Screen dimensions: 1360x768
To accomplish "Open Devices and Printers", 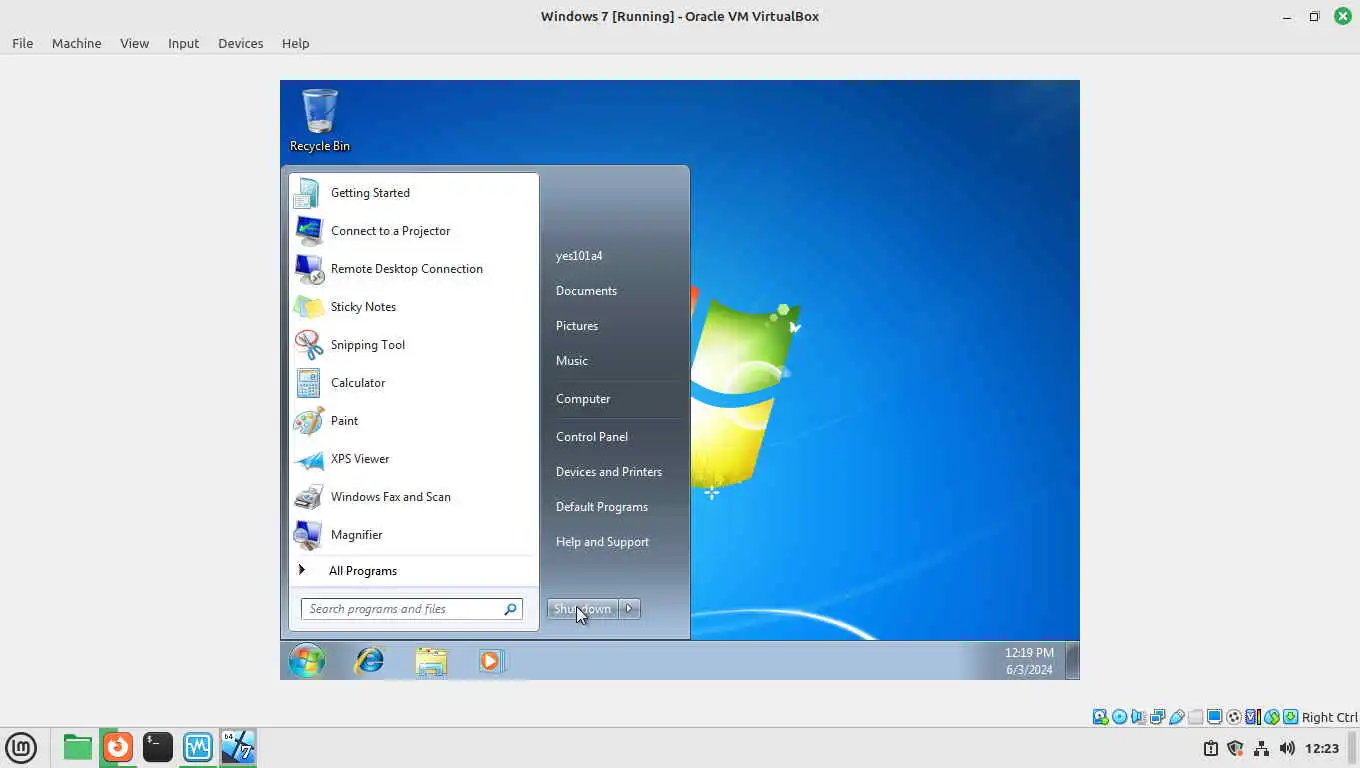I will pyautogui.click(x=609, y=472).
